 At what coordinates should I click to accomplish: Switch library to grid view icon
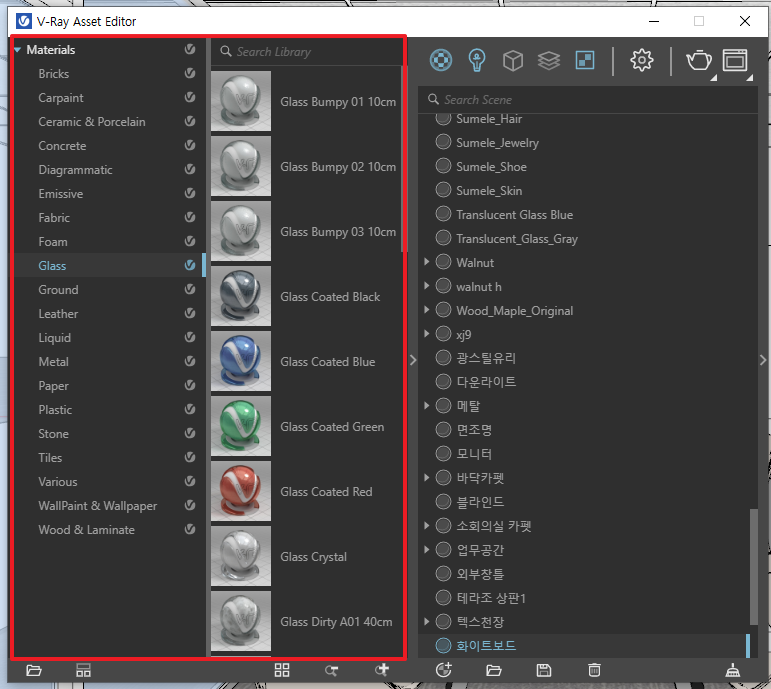point(282,670)
